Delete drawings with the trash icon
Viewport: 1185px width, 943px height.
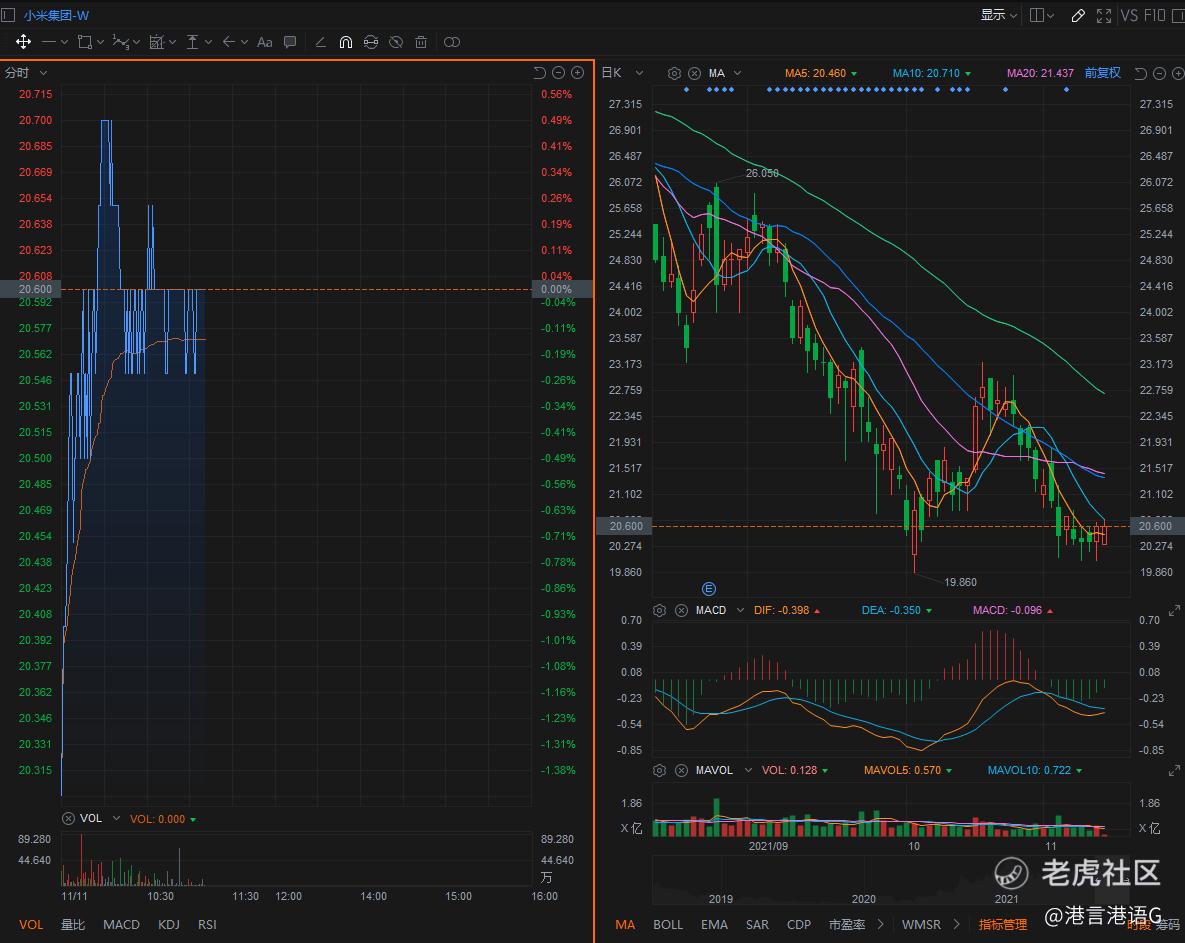(421, 42)
